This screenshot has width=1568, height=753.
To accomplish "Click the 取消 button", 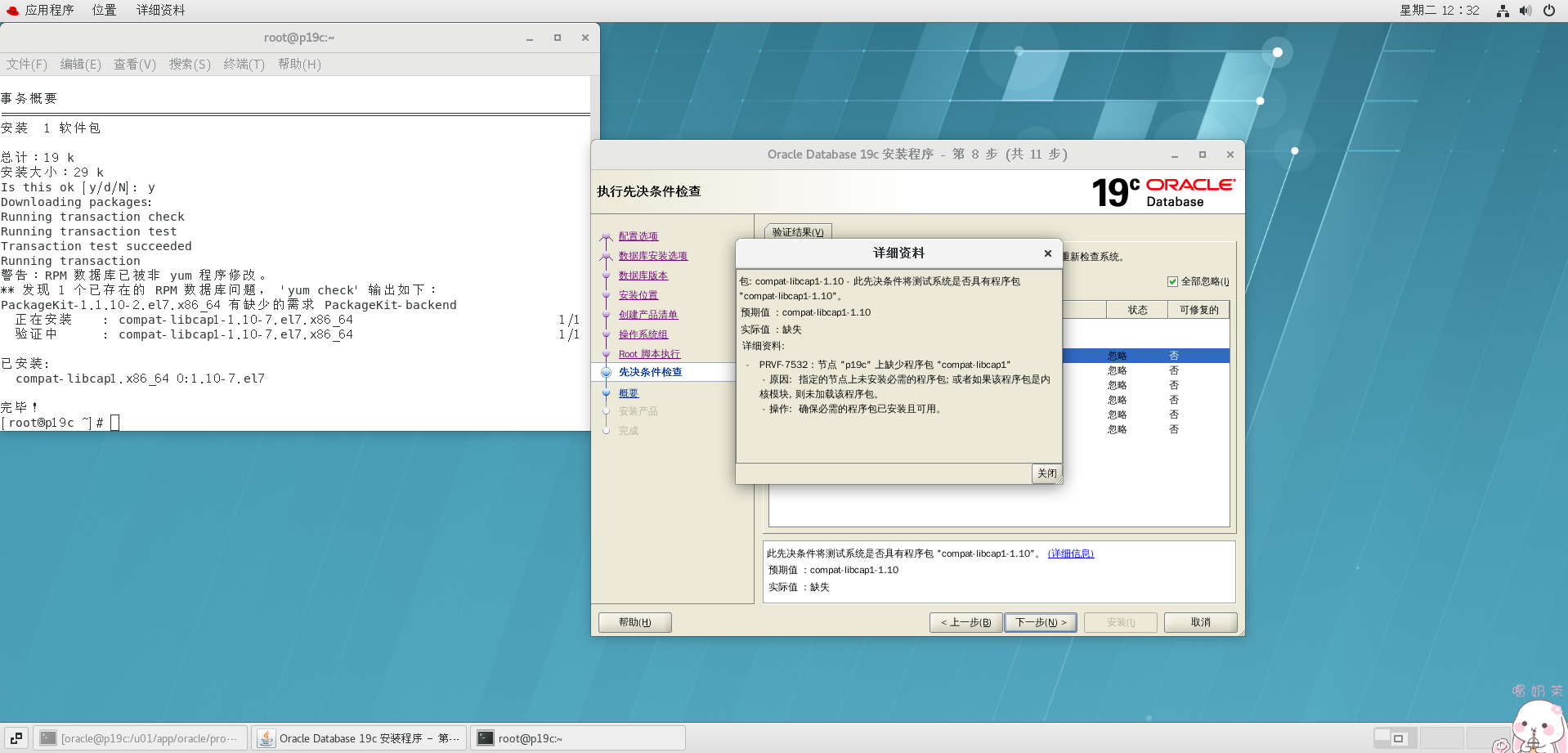I will [1201, 622].
